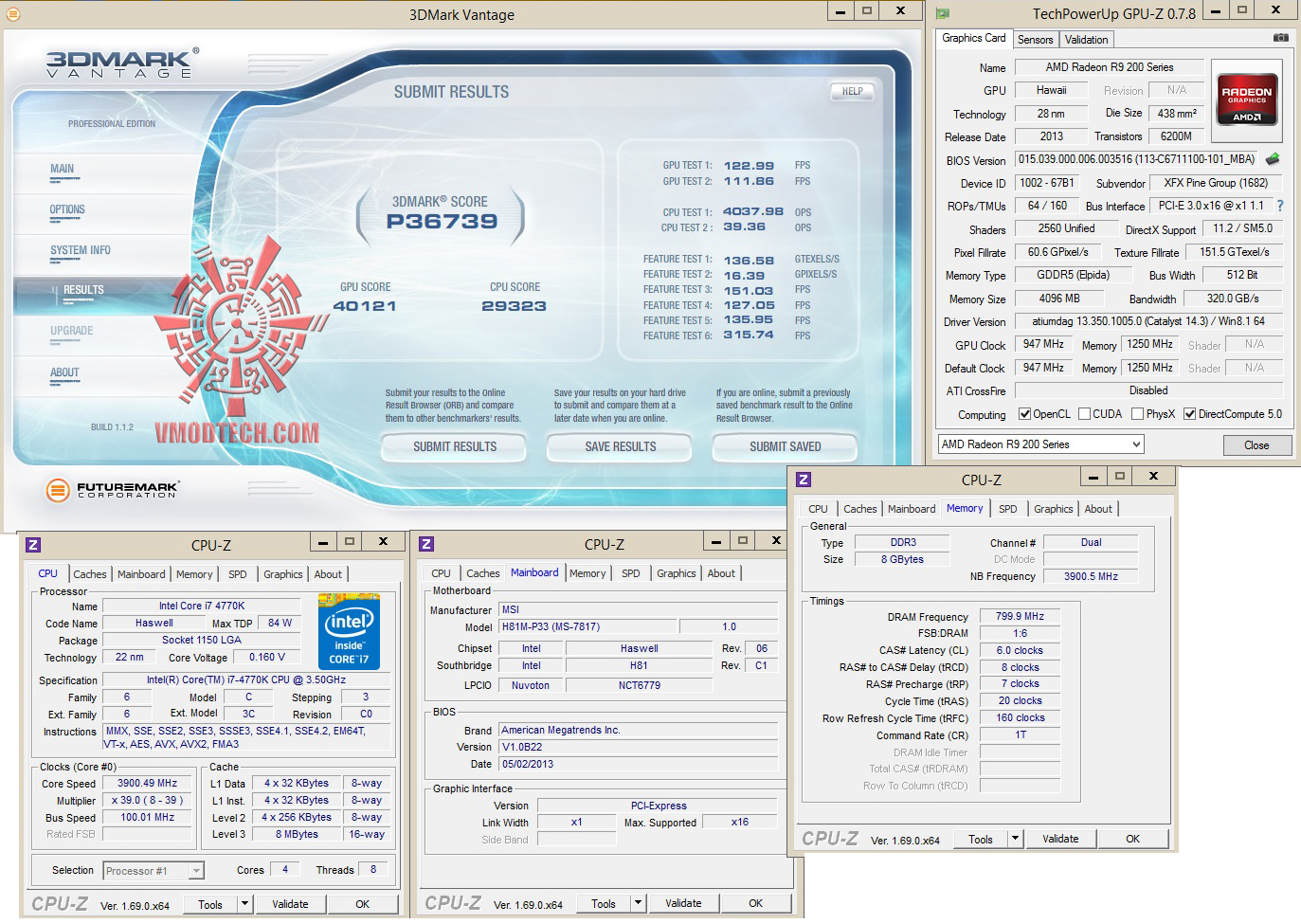Viewport: 1301px width, 924px height.
Task: Click Validate in the CPU-Z processor window
Action: (290, 904)
